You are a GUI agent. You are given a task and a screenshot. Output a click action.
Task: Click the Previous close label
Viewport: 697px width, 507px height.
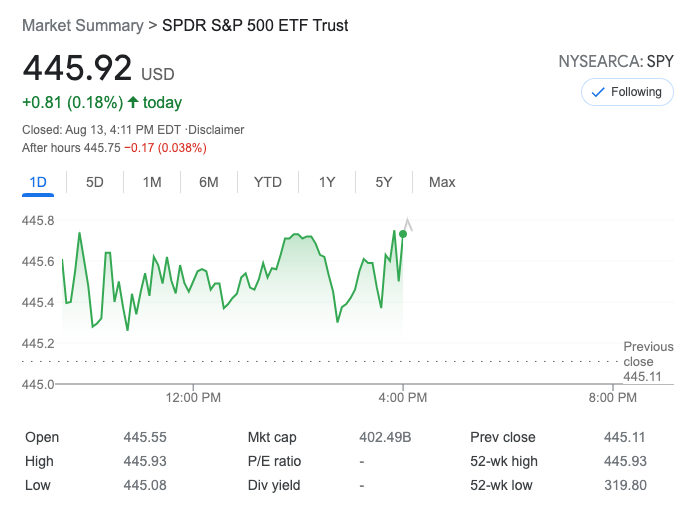pyautogui.click(x=648, y=354)
